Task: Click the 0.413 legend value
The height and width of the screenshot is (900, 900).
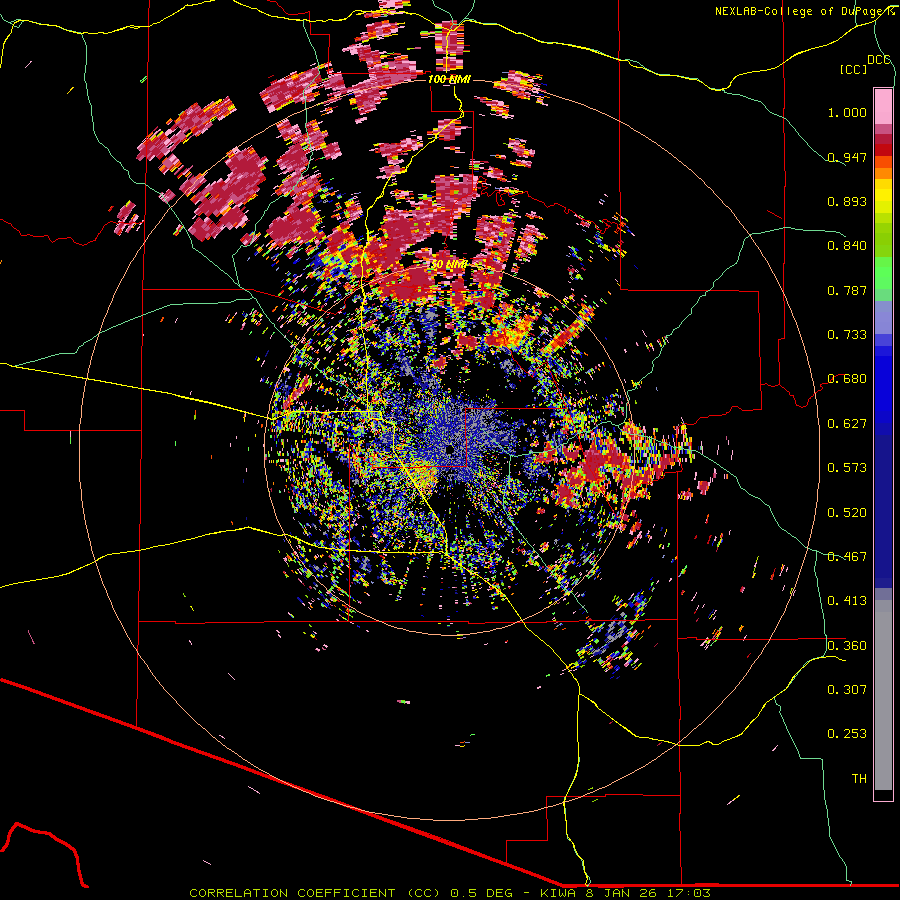Action: 847,601
